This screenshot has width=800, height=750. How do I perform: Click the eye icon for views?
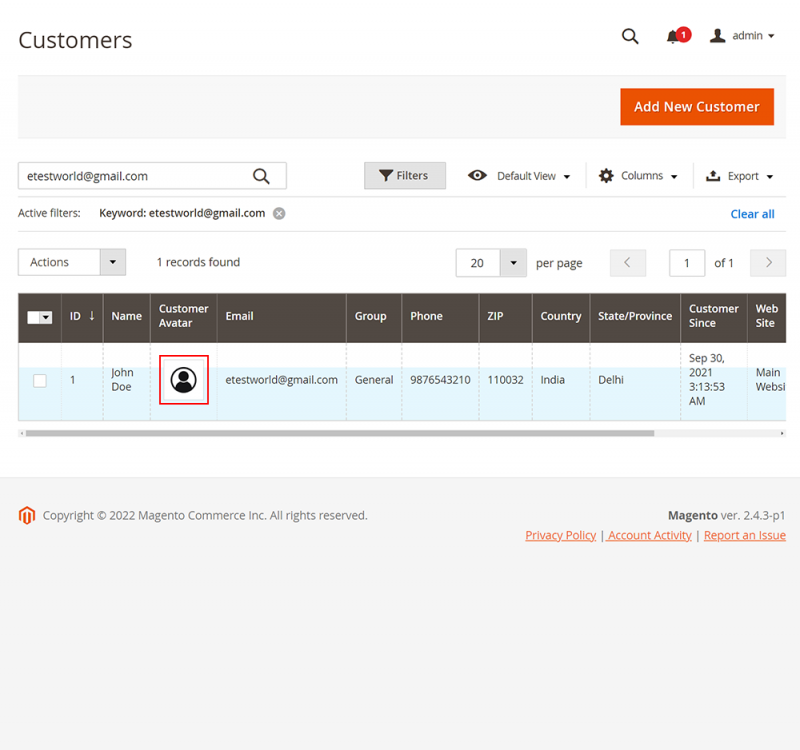point(477,176)
